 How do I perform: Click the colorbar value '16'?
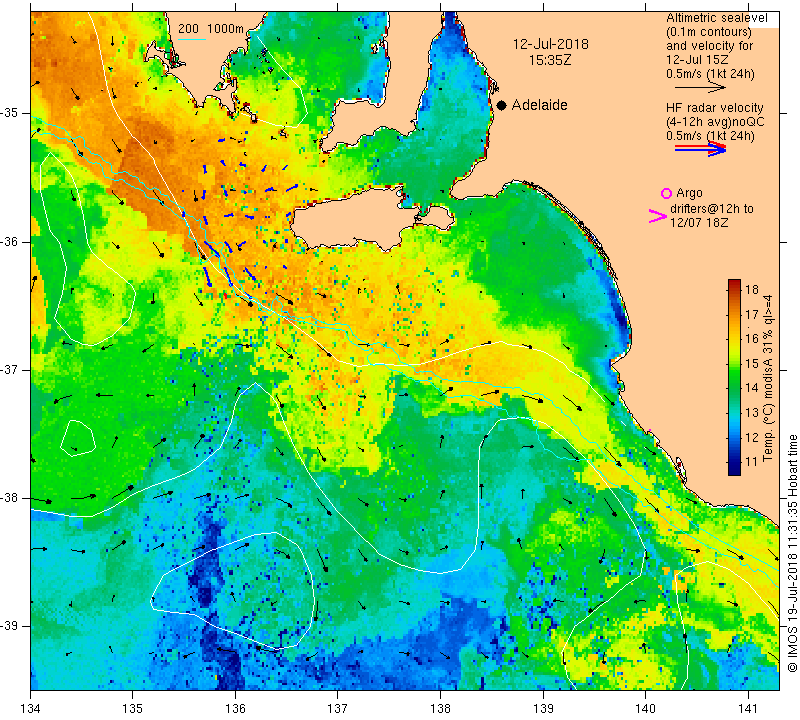752,339
